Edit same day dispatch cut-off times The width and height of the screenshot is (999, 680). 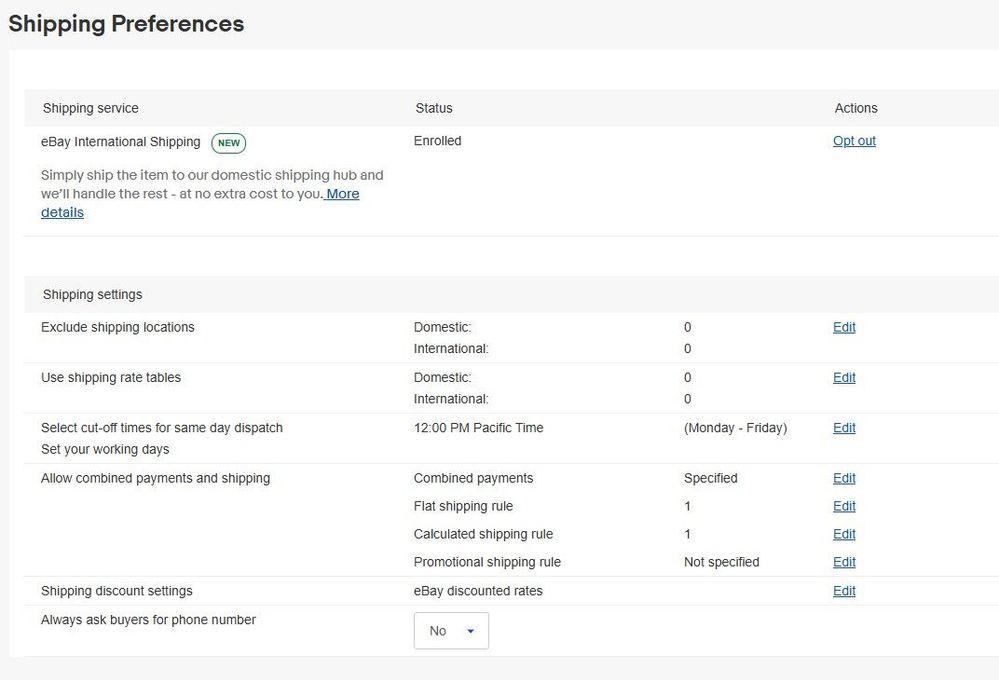(844, 428)
